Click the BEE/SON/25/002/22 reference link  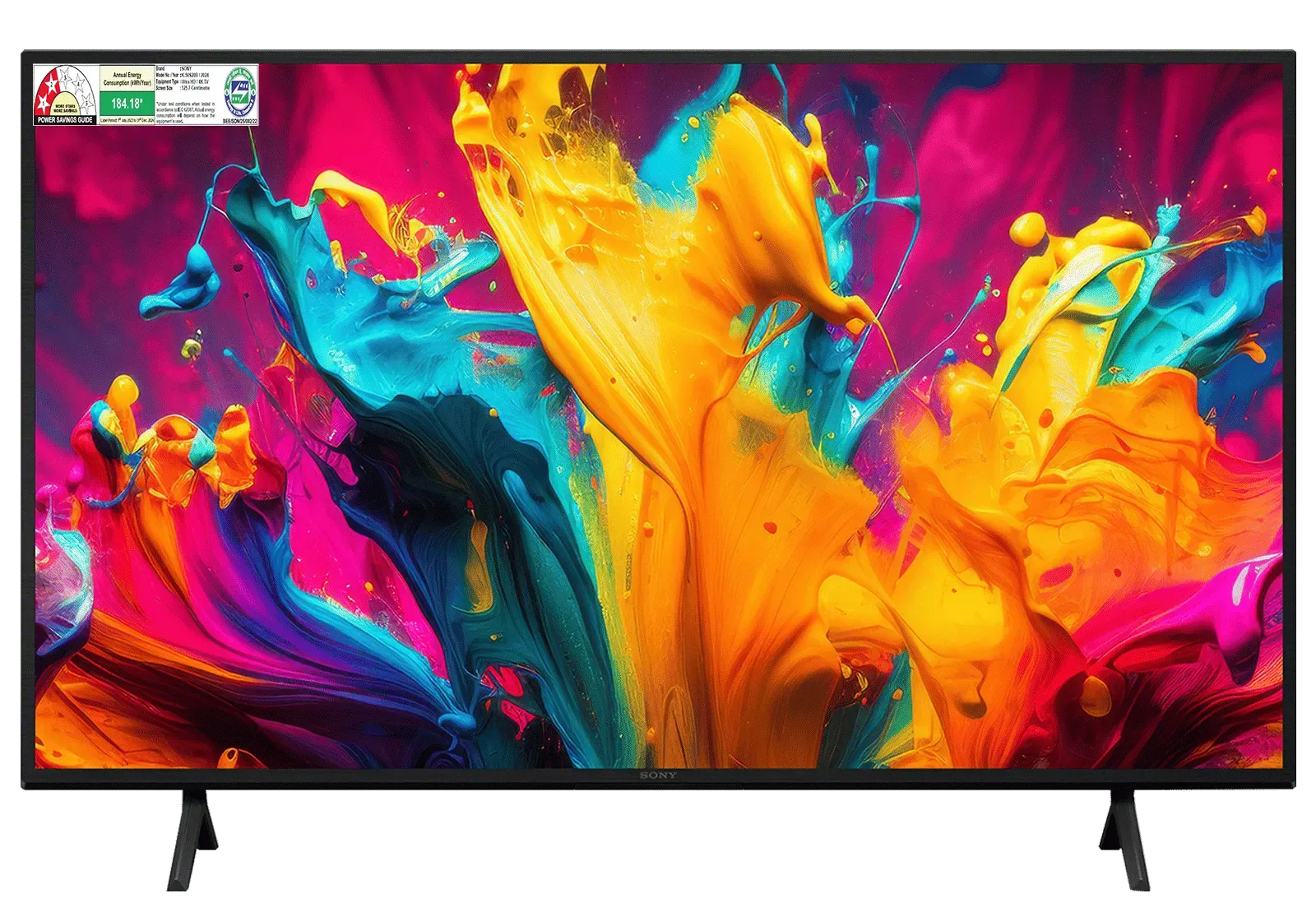pos(239,122)
